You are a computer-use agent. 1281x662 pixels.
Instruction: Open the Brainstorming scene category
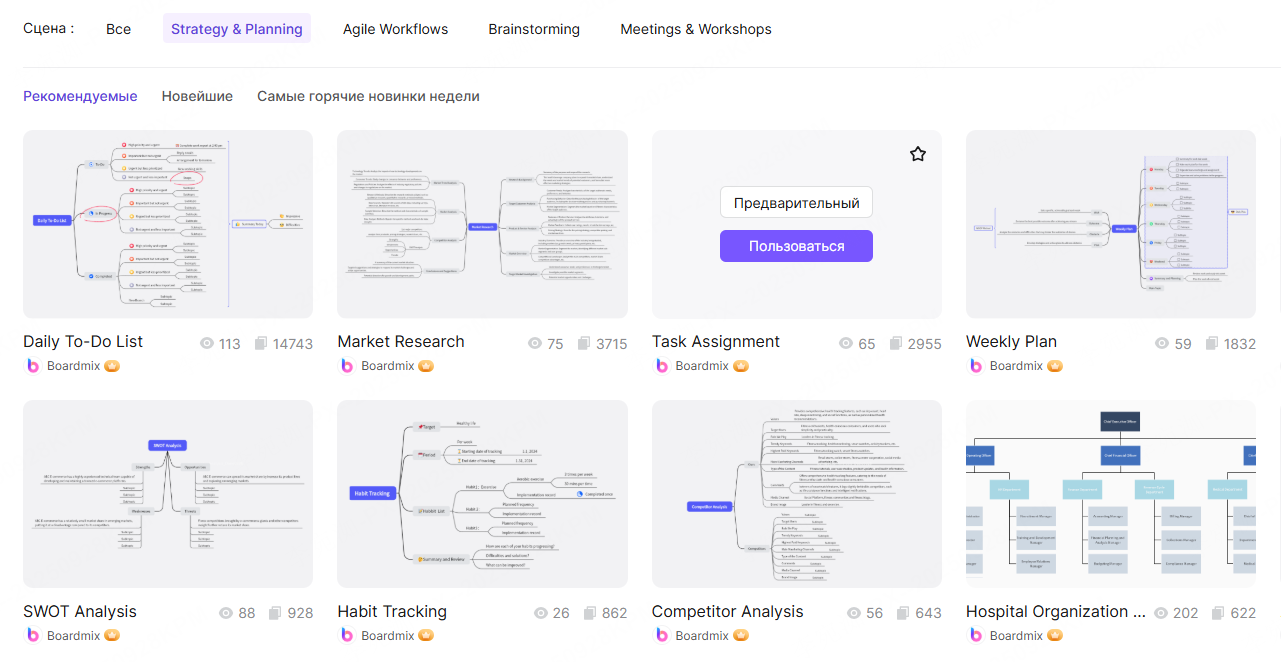[x=534, y=29]
